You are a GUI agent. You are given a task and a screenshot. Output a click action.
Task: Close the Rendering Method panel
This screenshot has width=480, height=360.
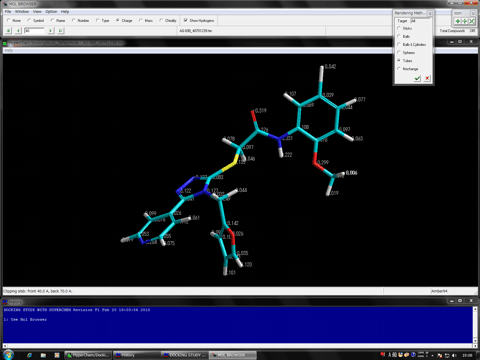pyautogui.click(x=430, y=13)
